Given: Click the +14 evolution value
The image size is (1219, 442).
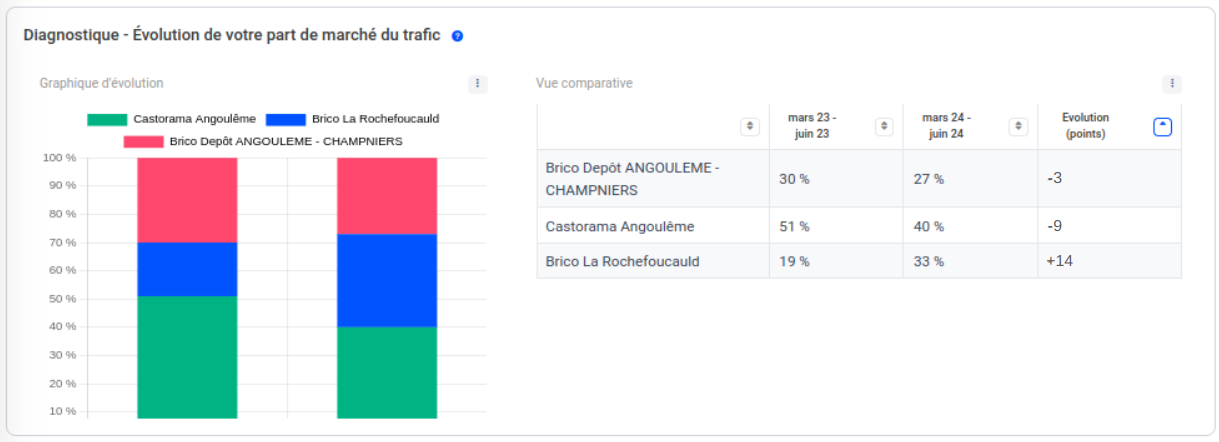Looking at the screenshot, I should tap(1060, 262).
